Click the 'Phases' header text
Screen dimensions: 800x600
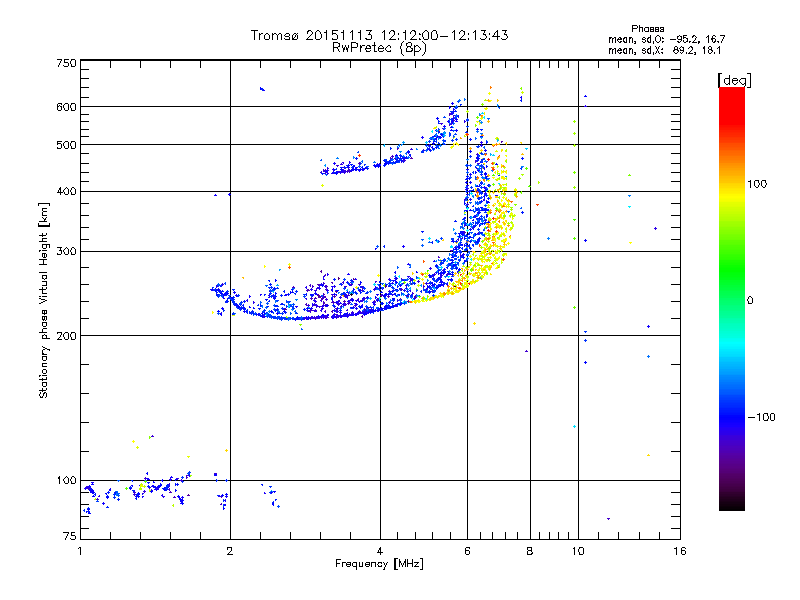tap(647, 29)
